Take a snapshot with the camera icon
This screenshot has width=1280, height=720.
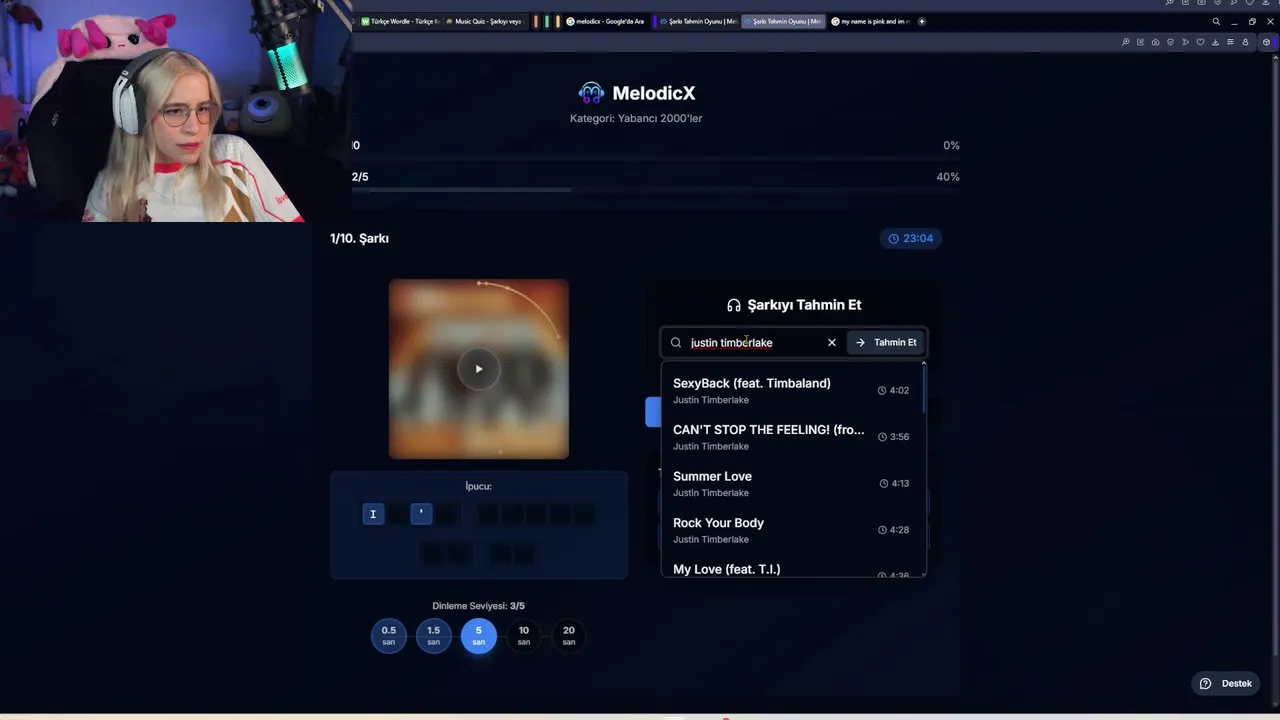(1155, 42)
